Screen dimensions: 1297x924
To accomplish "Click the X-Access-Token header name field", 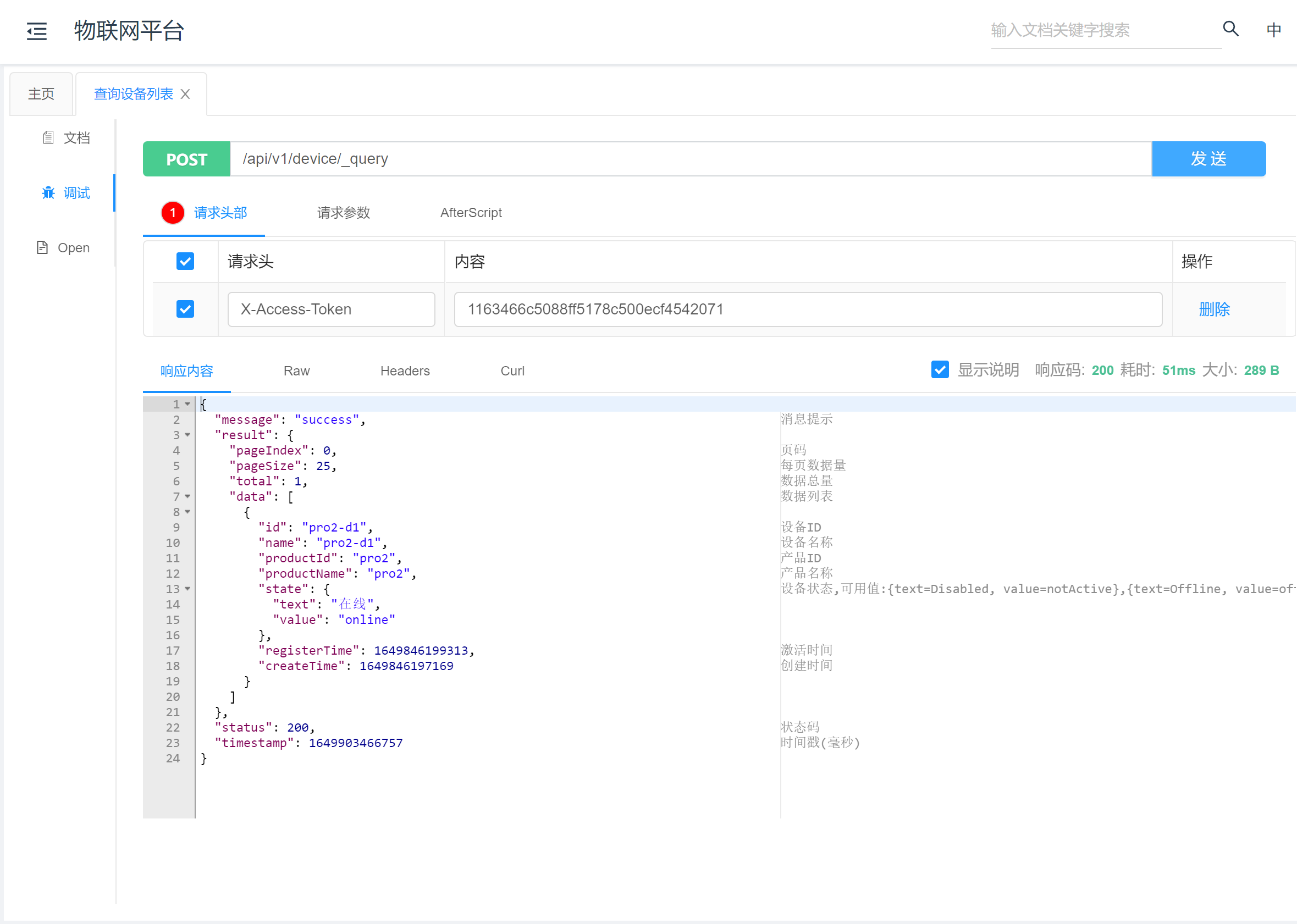I will tap(331, 309).
